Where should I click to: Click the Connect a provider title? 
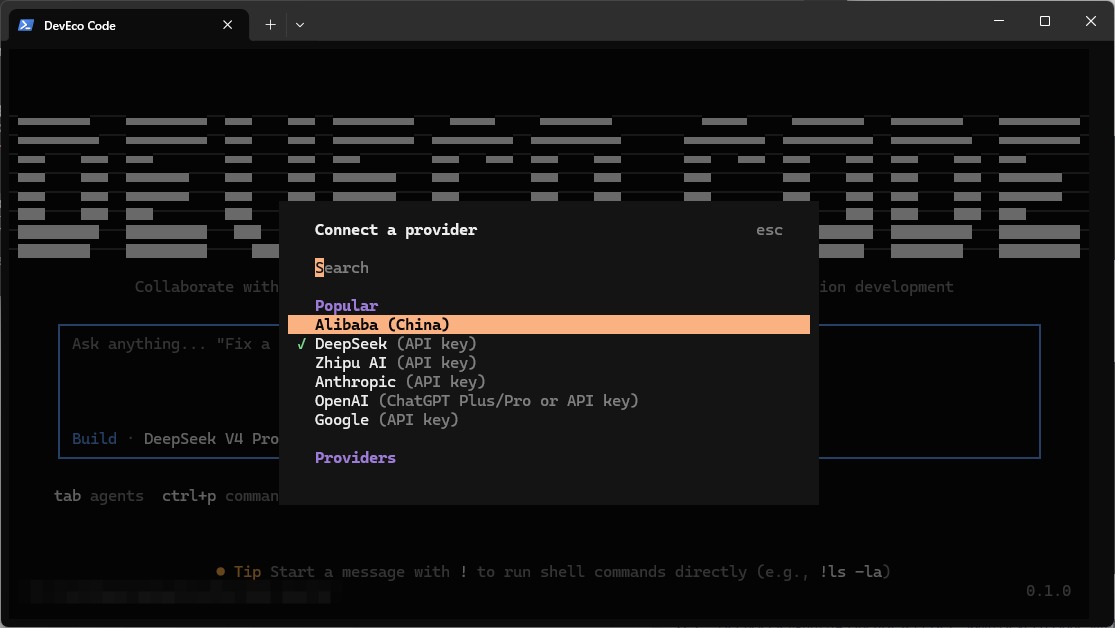(x=395, y=230)
